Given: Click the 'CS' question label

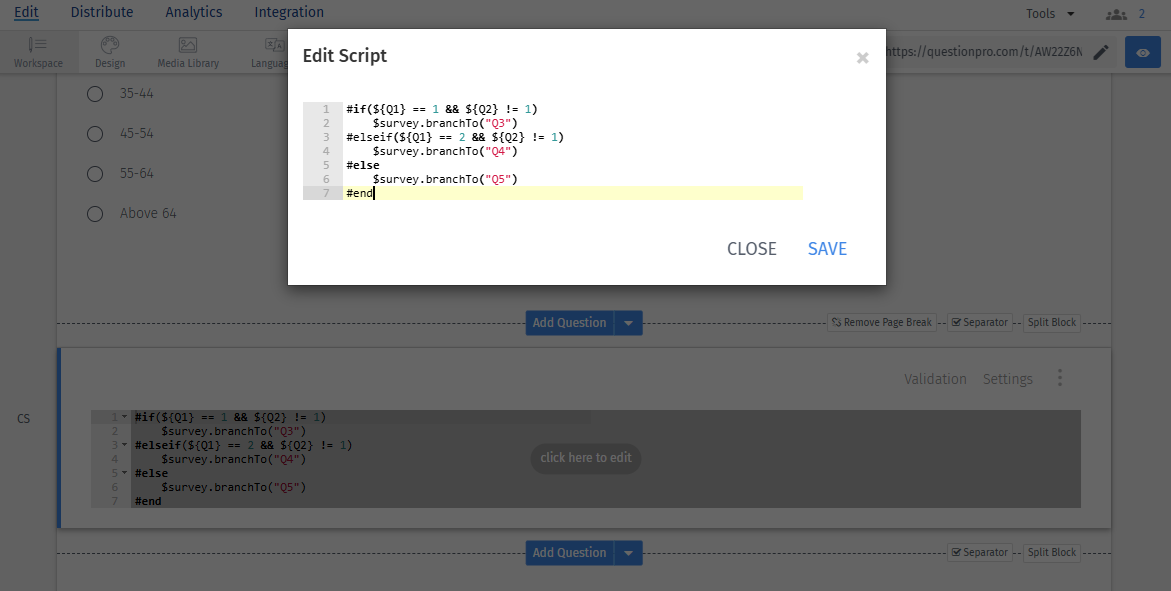Looking at the screenshot, I should coord(24,418).
